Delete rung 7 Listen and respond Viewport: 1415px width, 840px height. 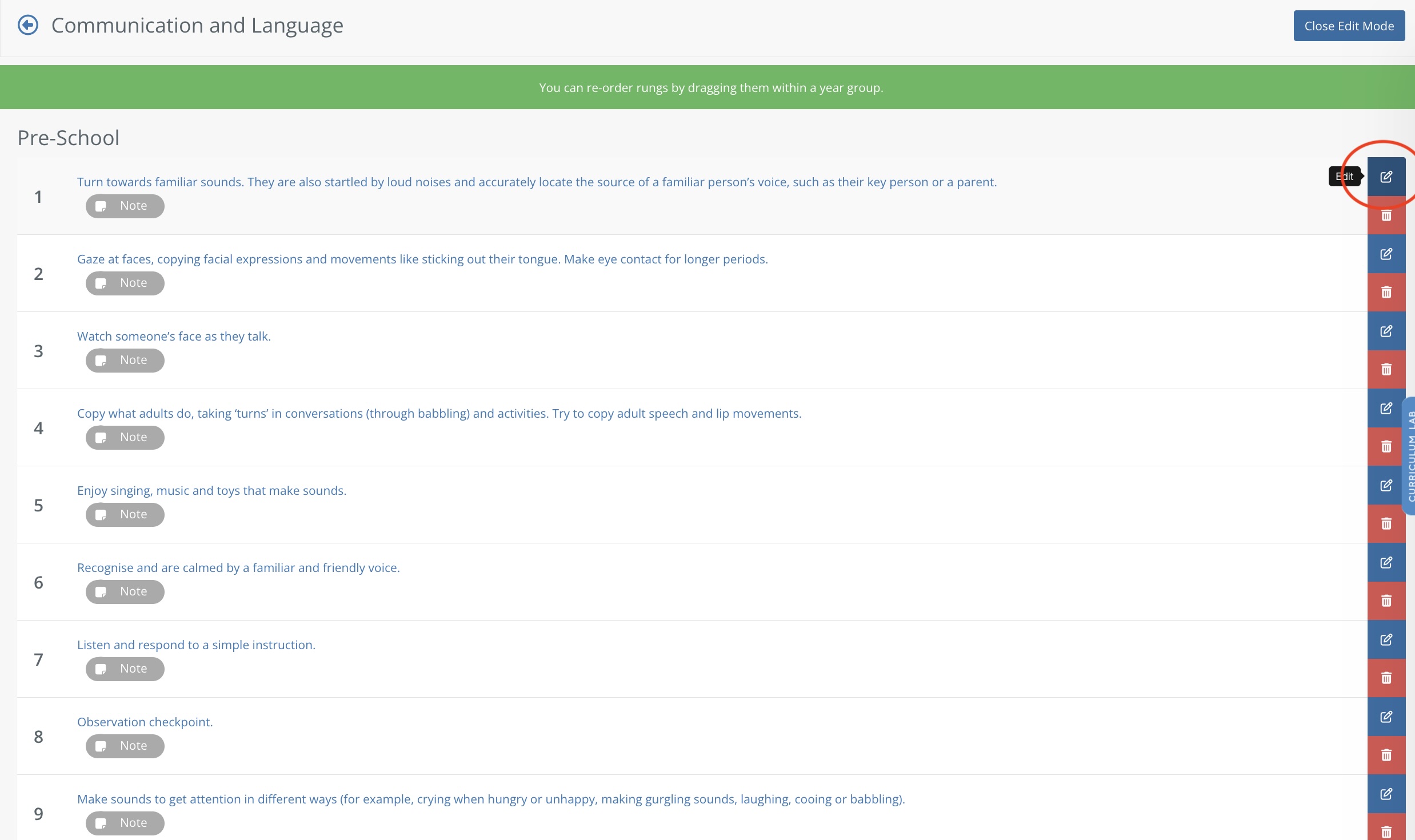click(1386, 678)
